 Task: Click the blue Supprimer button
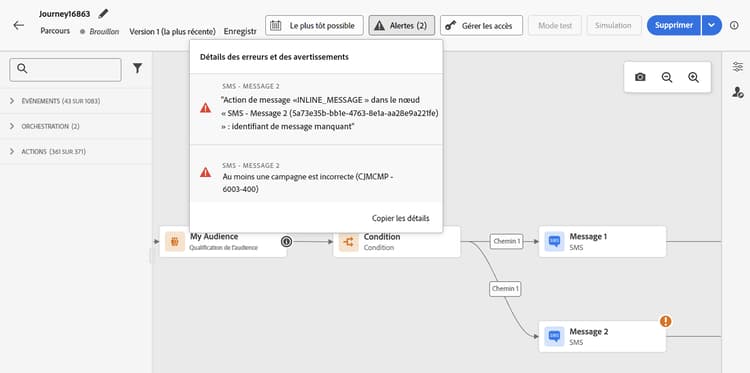674,25
